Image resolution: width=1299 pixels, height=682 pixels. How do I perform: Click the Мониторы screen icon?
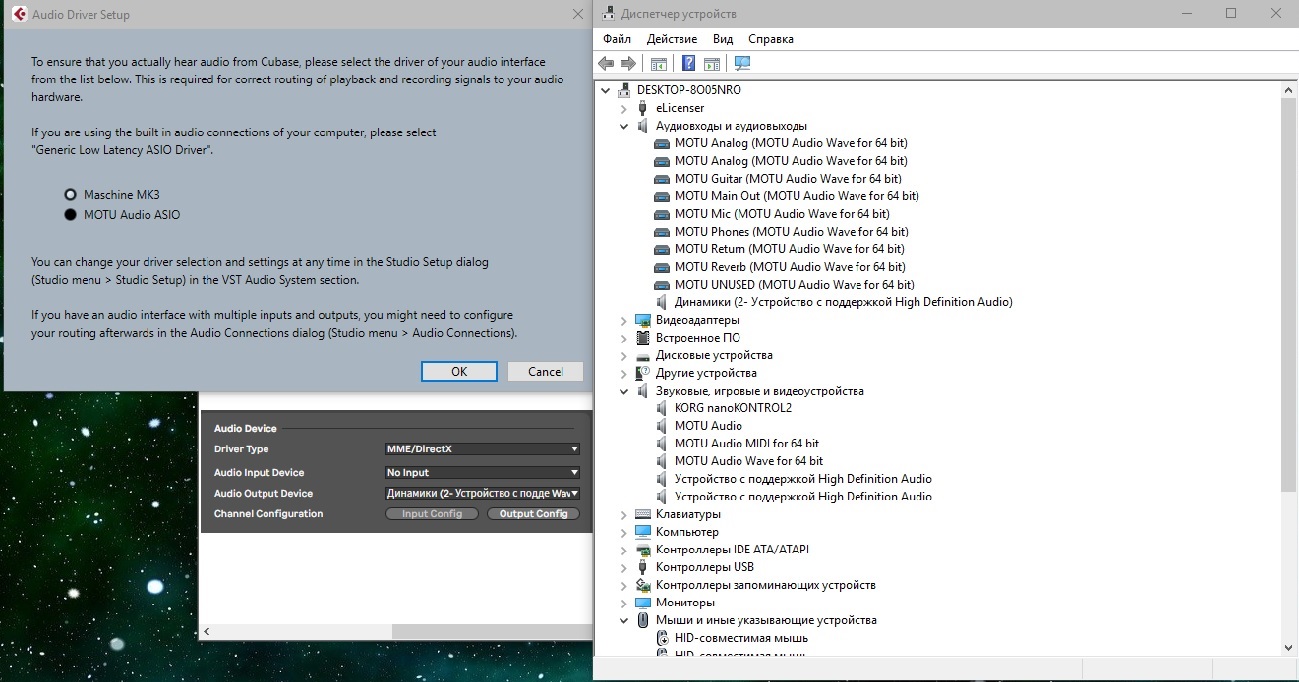pos(643,603)
